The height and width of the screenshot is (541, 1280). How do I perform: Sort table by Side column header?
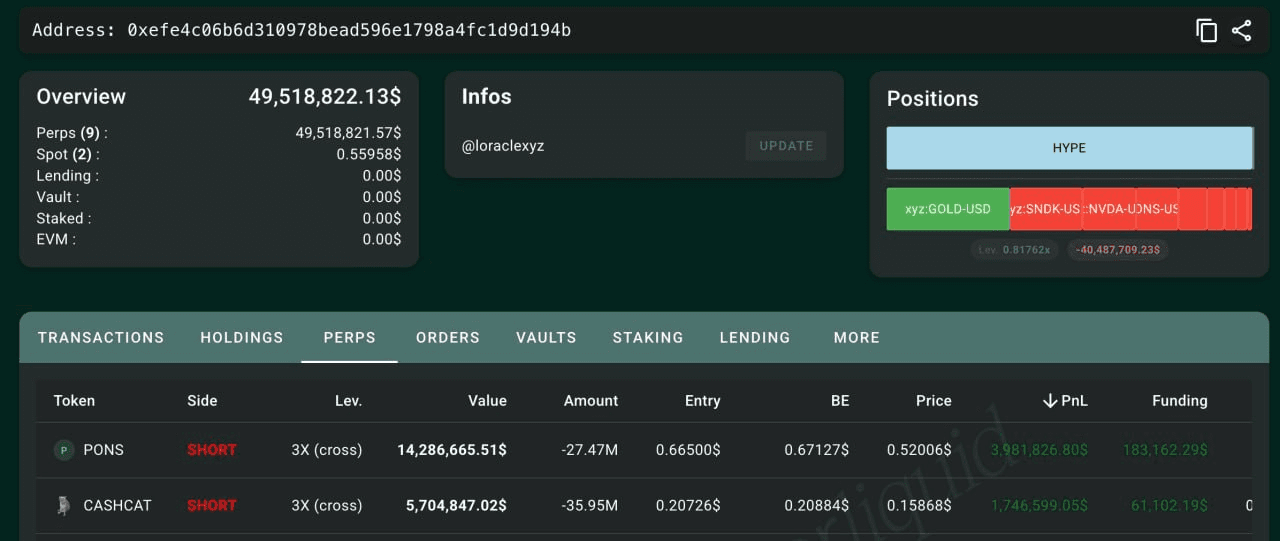202,401
